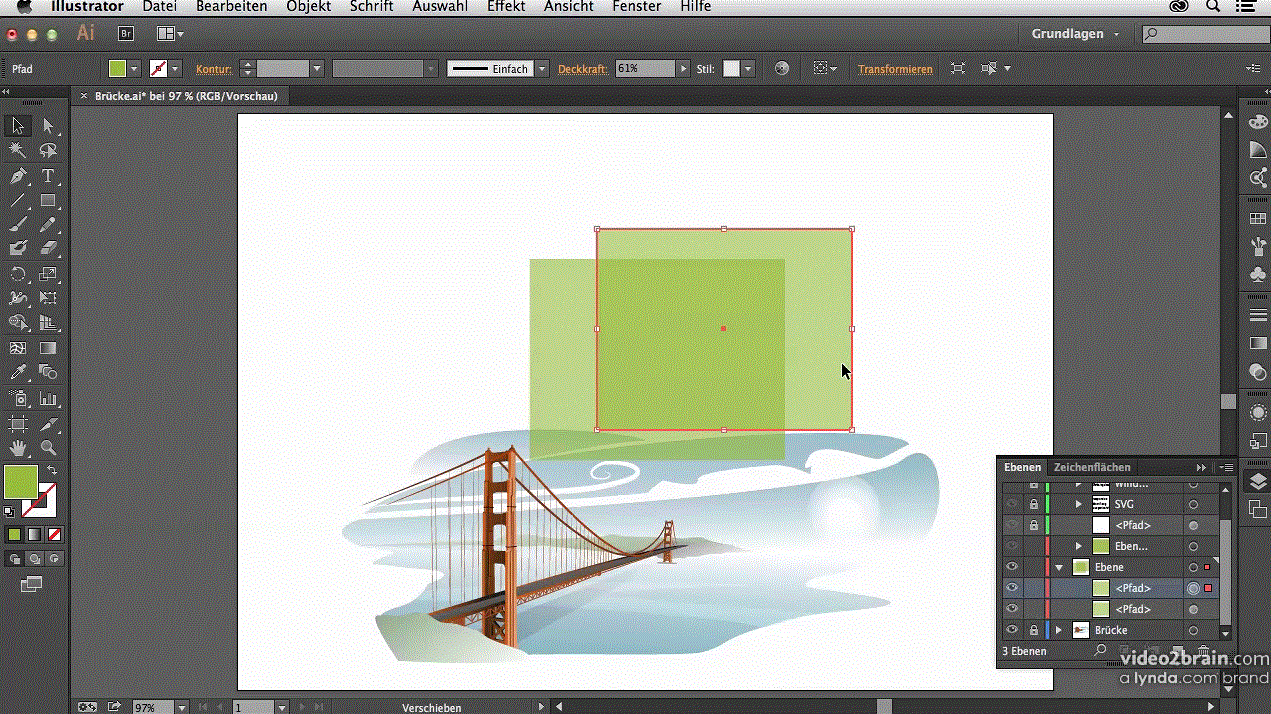Click the Transformieren link
Screen dimensions: 1271x714
895,69
